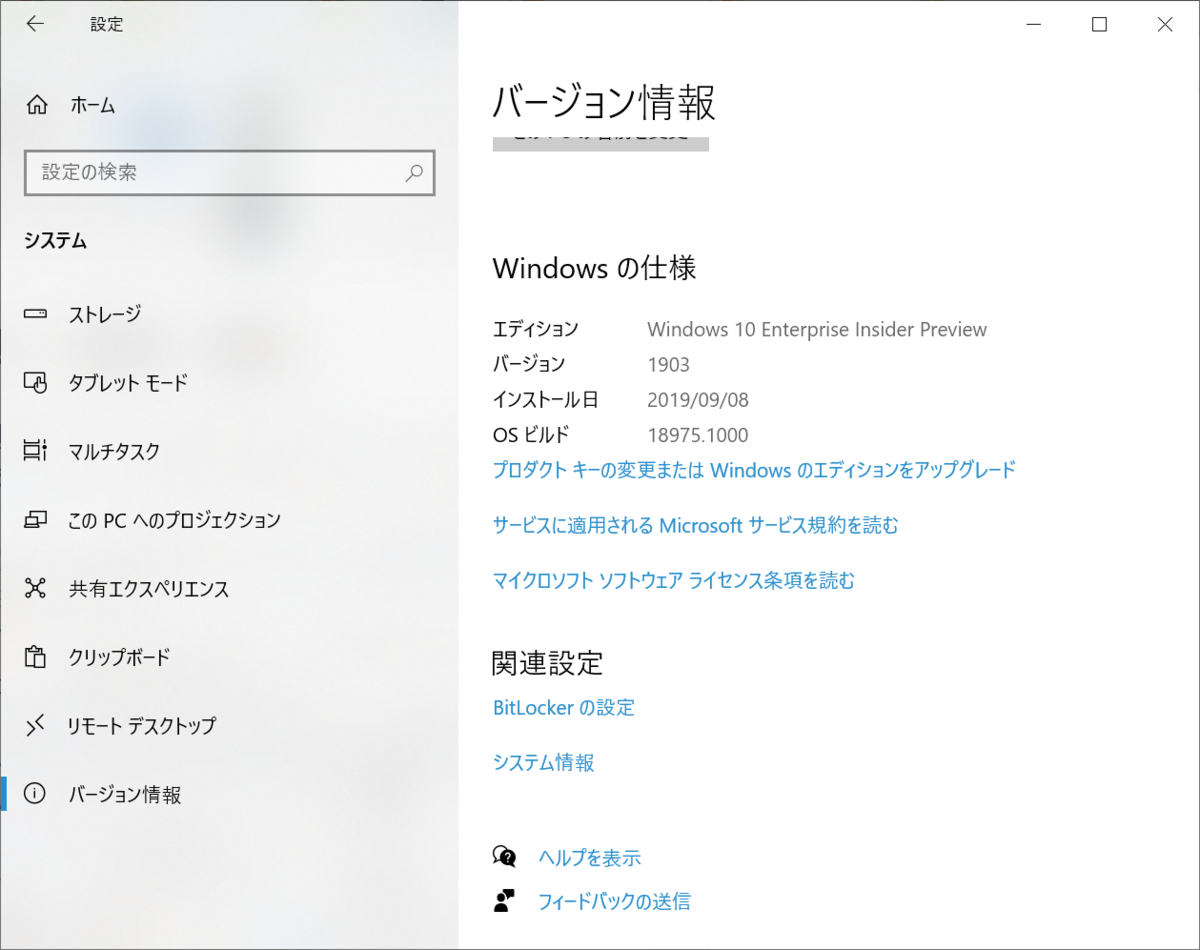This screenshot has height=950, width=1200.
Task: Click the edition value Windows 10 Enterprise Insider Preview
Action: (817, 329)
